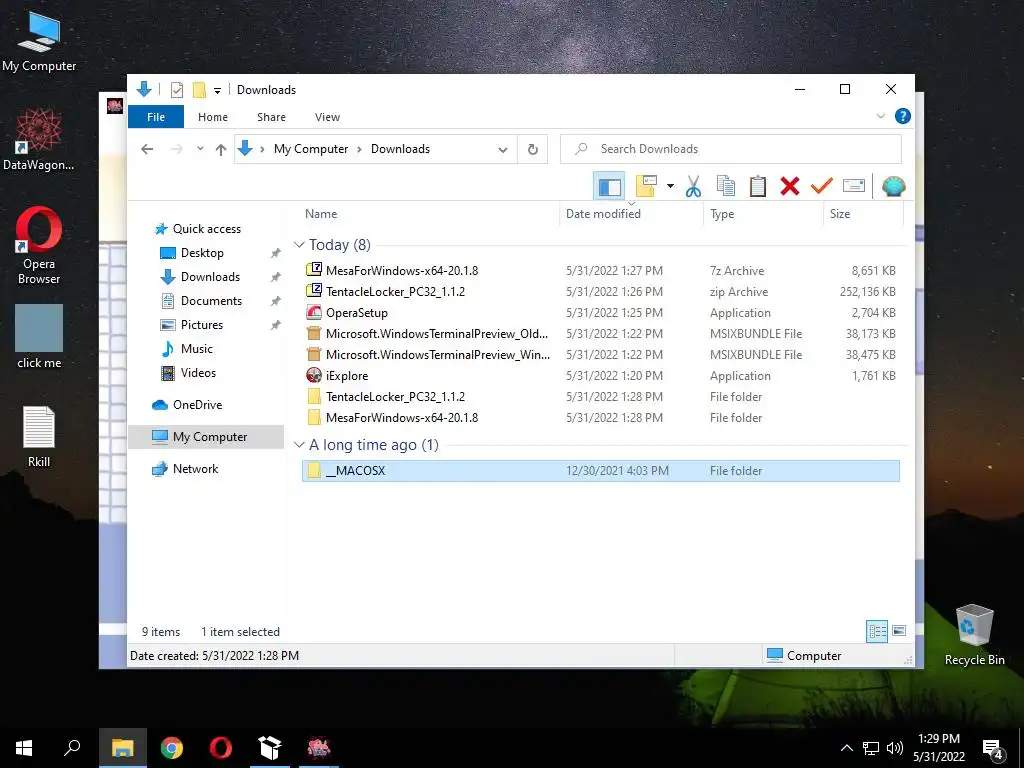The width and height of the screenshot is (1024, 768).
Task: Open the Recent locations dropdown
Action: (200, 149)
